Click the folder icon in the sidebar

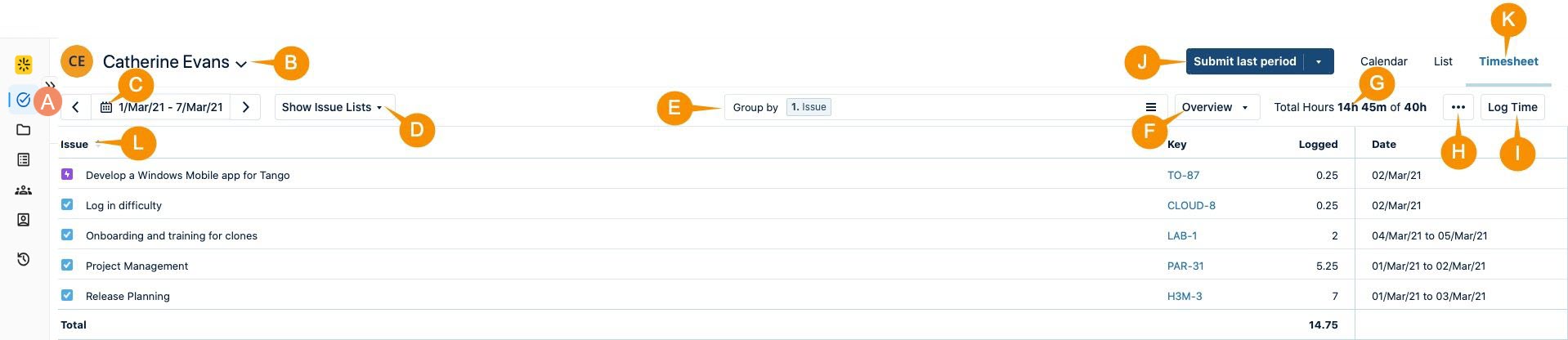tap(24, 130)
